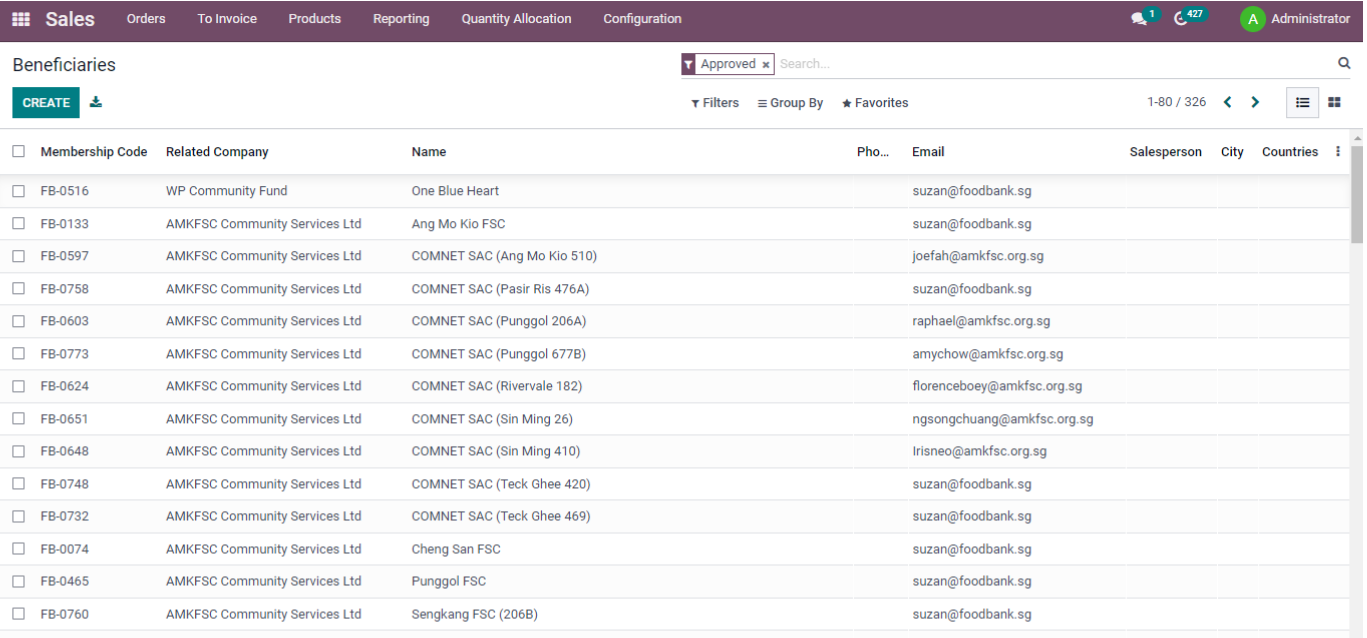Check the FB-0773 row checkbox

19,354
